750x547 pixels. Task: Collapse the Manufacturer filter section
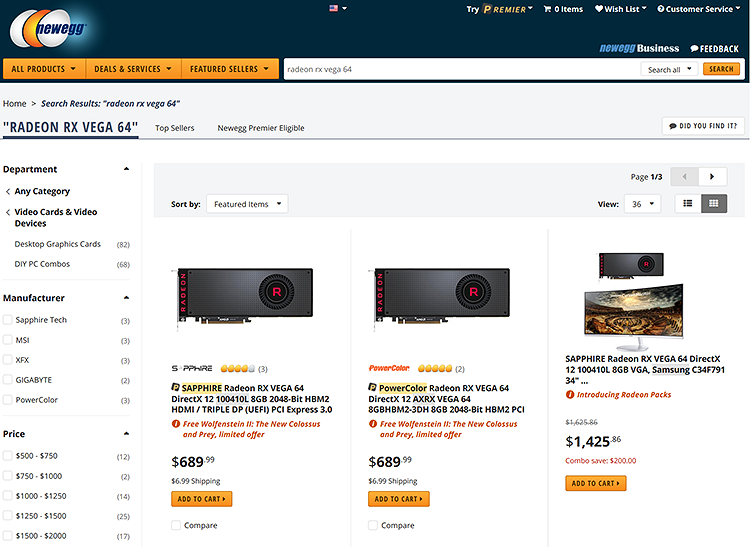(126, 298)
